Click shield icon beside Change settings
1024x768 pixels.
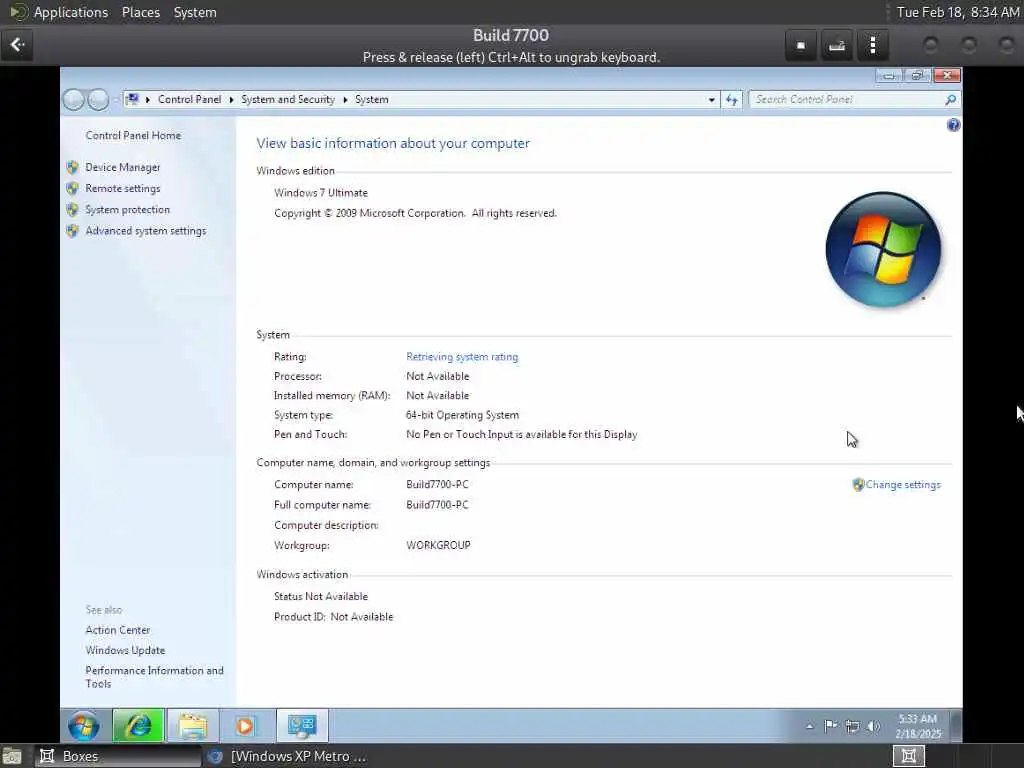[858, 485]
